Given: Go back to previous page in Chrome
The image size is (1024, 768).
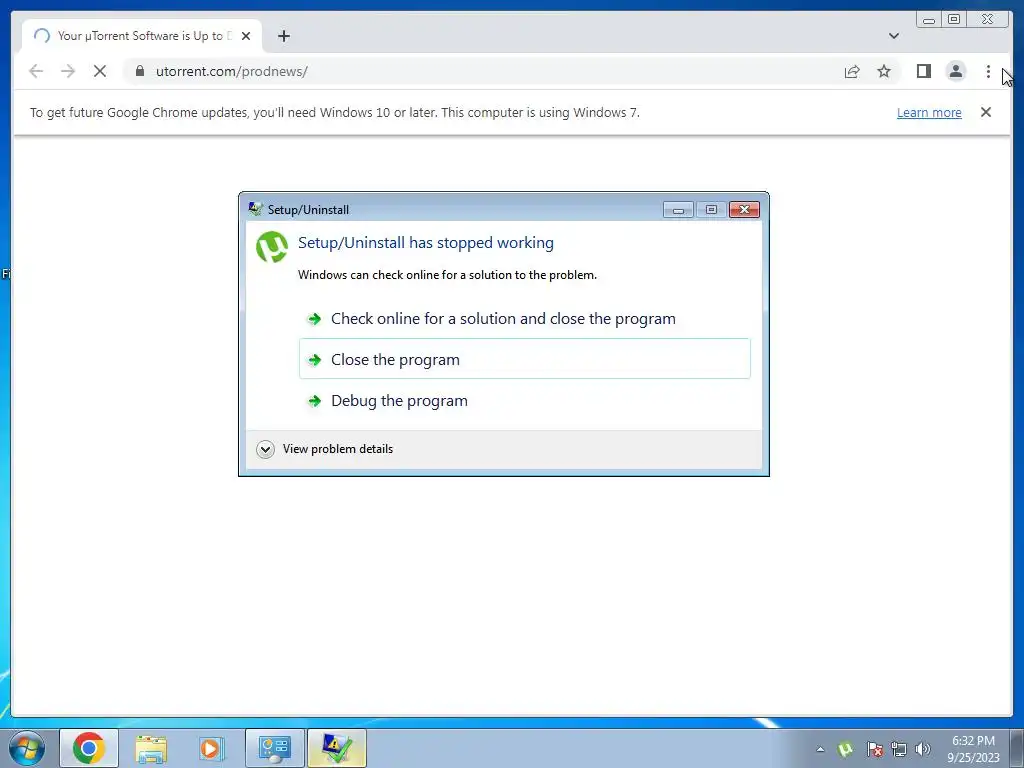Looking at the screenshot, I should pos(36,71).
